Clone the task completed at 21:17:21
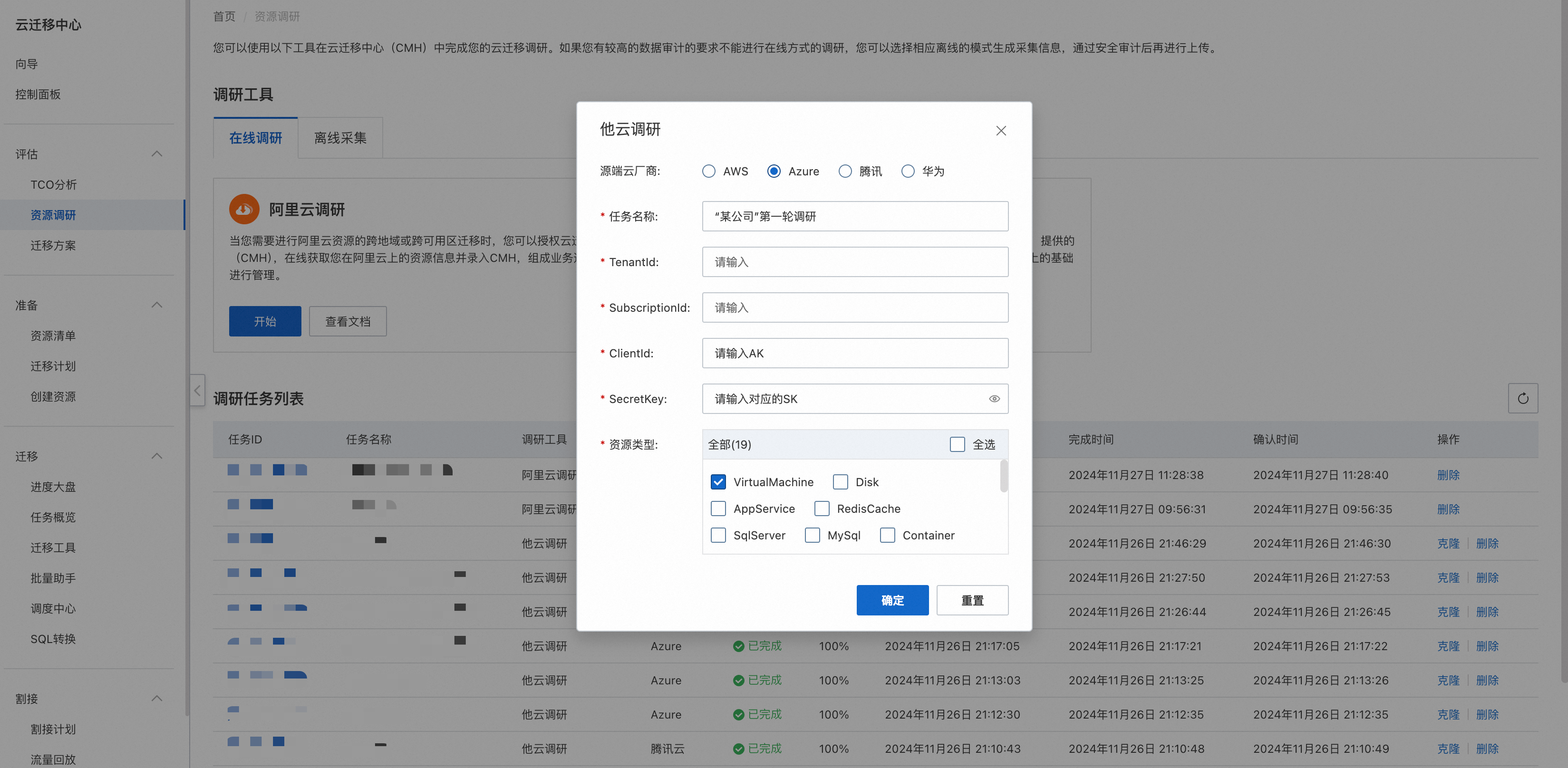The width and height of the screenshot is (1568, 768). 1448,646
